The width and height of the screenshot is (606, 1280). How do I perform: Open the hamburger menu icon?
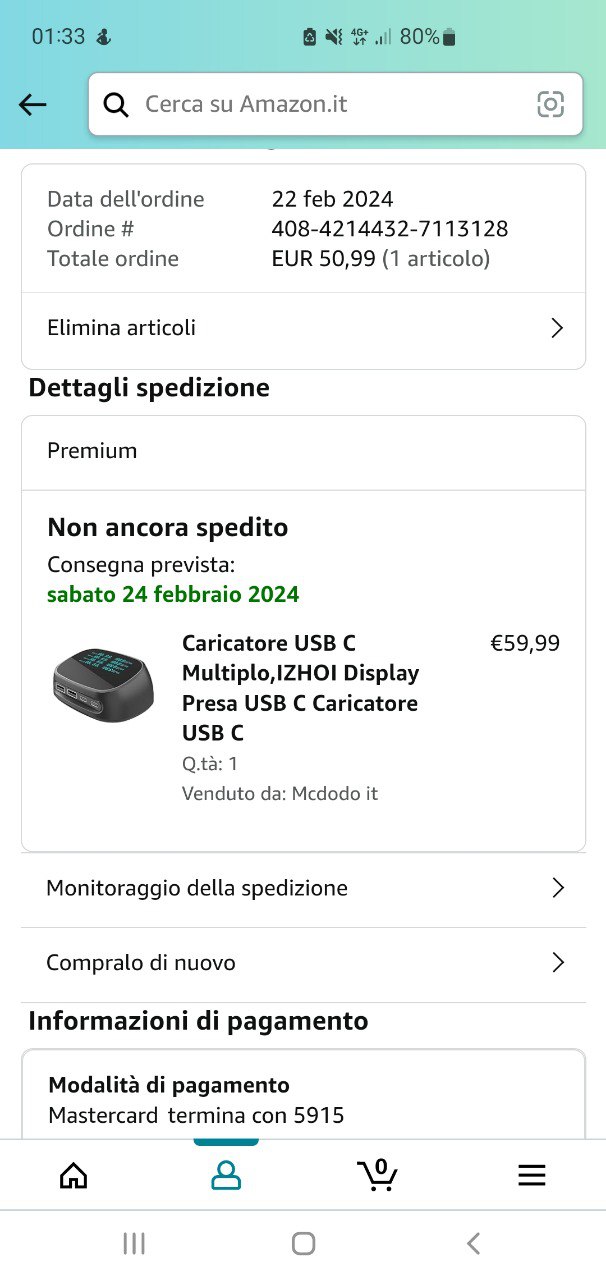coord(532,1175)
